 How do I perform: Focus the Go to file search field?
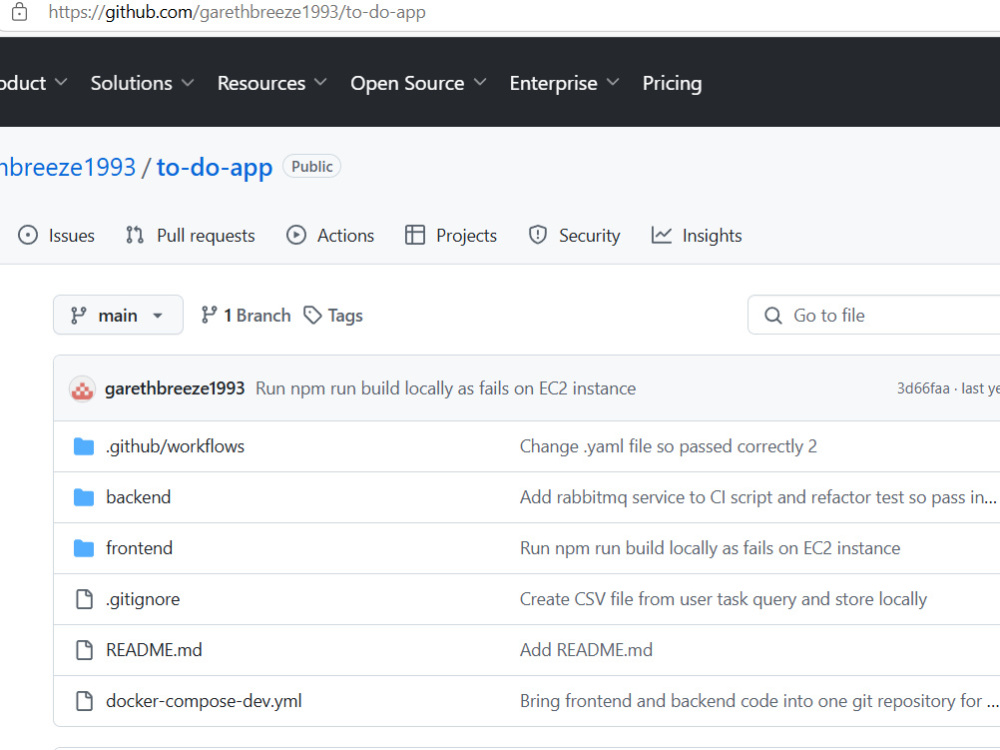pos(874,315)
